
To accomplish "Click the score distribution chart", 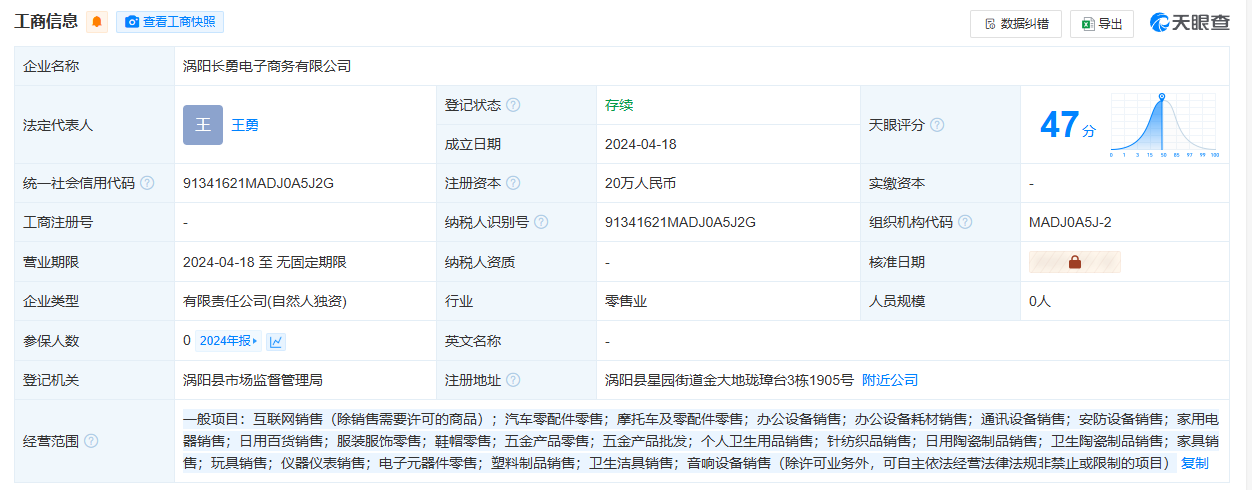I will pyautogui.click(x=1164, y=126).
